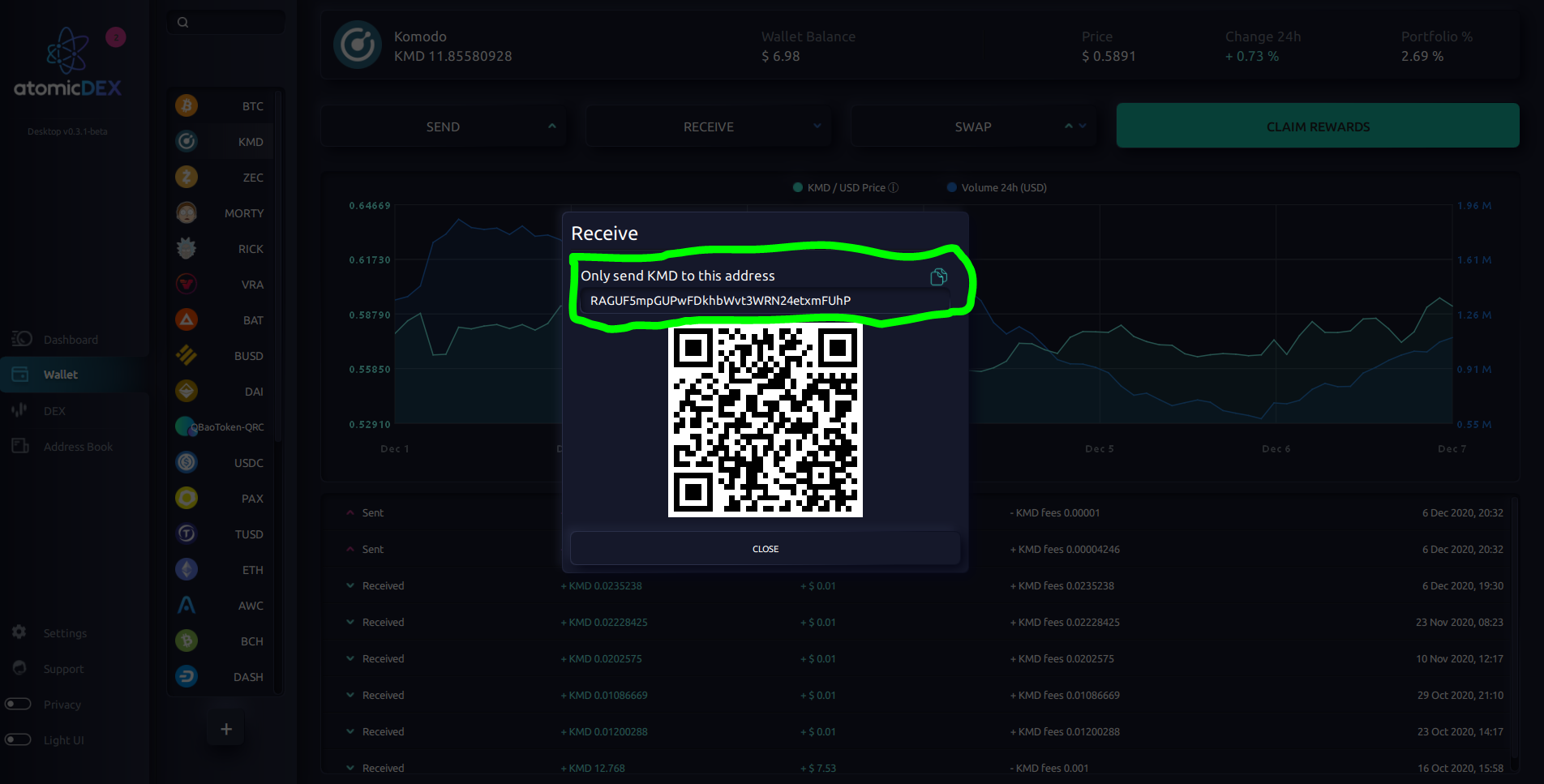Image resolution: width=1544 pixels, height=784 pixels.
Task: Click the Komodo coin logo in header
Action: click(358, 45)
